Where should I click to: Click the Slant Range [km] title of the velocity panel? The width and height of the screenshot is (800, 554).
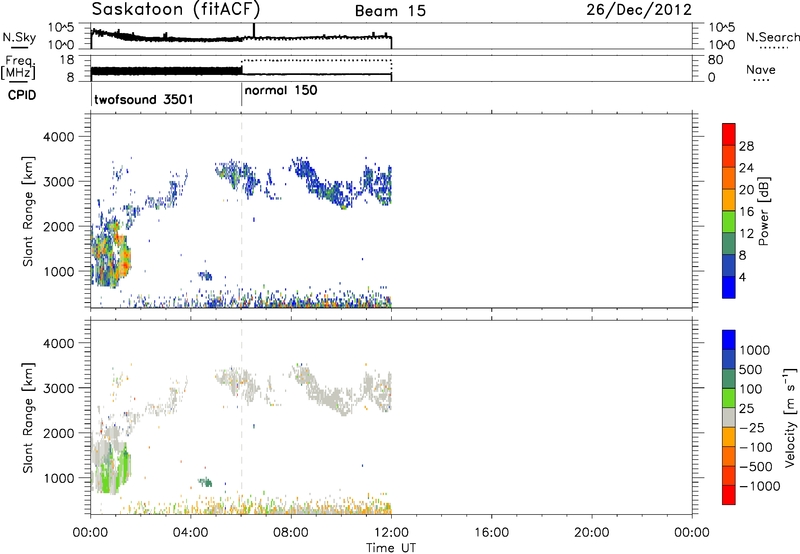point(28,418)
